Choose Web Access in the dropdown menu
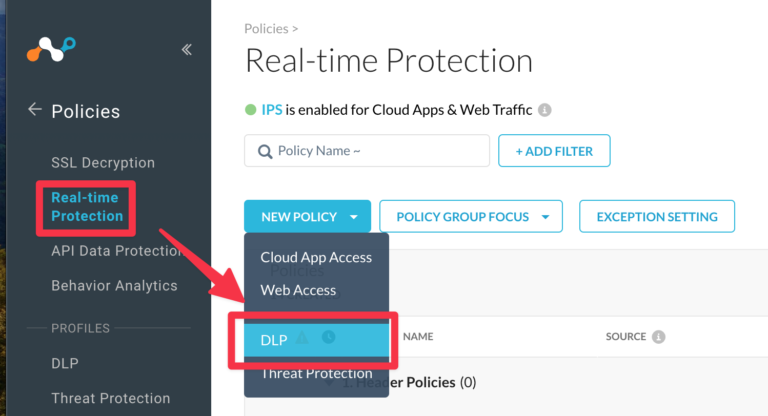This screenshot has height=416, width=768. [x=298, y=290]
